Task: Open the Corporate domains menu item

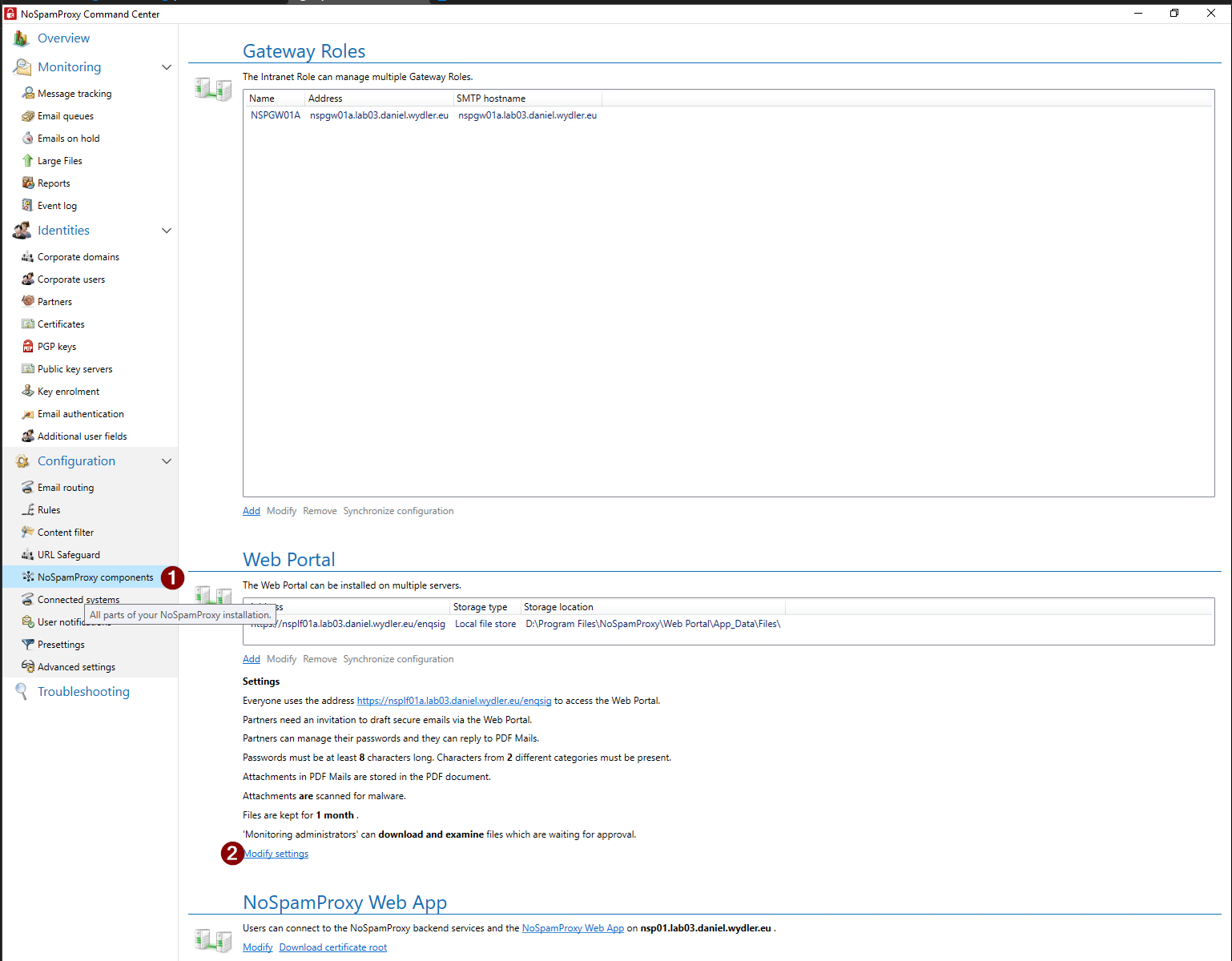Action: click(x=78, y=257)
